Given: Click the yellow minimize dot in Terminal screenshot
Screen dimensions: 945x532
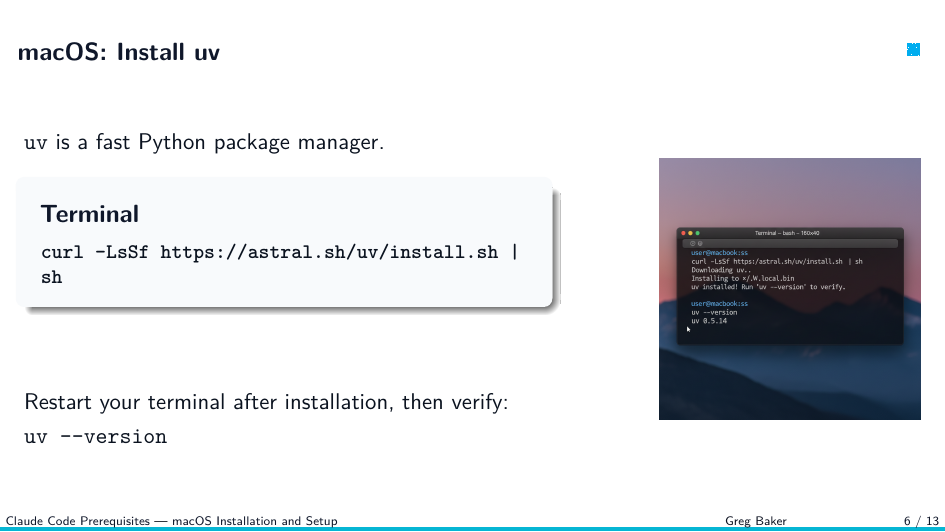Looking at the screenshot, I should point(691,233).
